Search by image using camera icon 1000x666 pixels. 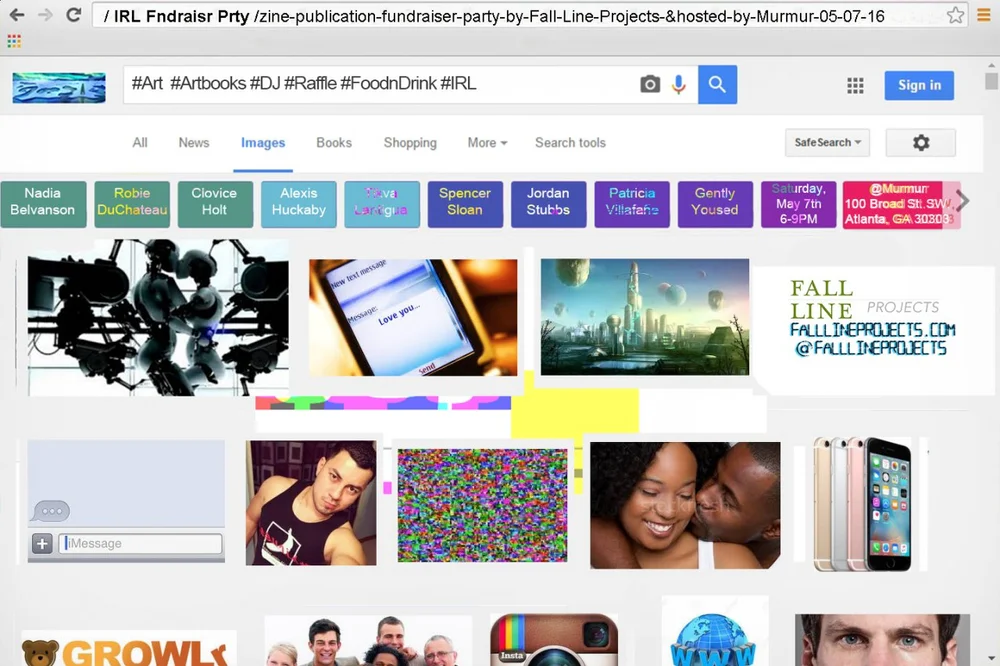point(650,84)
